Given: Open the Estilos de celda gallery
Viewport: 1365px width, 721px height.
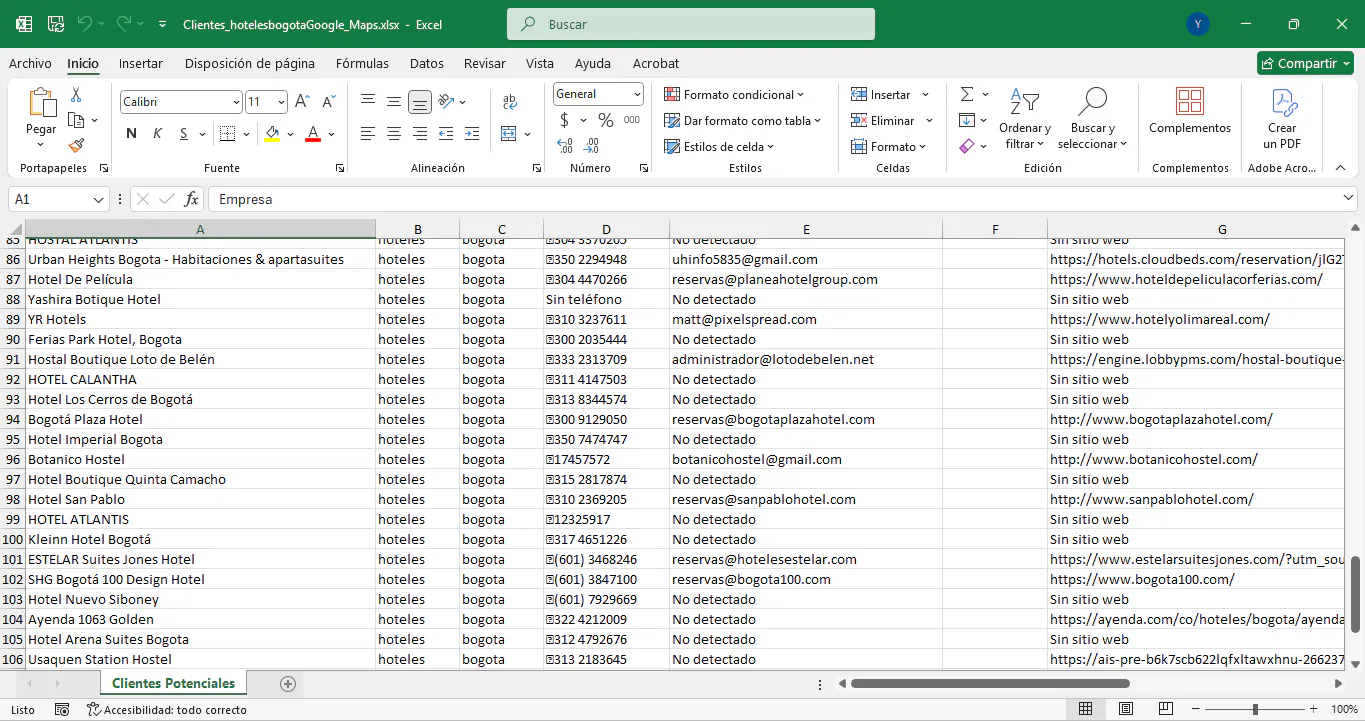Looking at the screenshot, I should pos(720,147).
